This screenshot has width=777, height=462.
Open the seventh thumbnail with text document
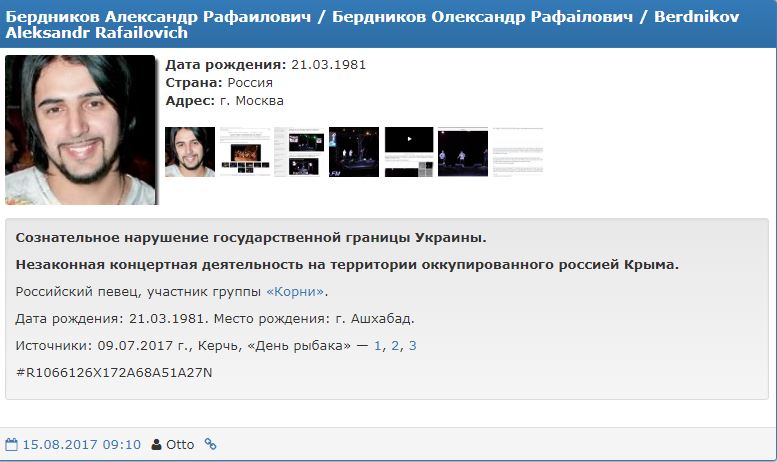518,152
